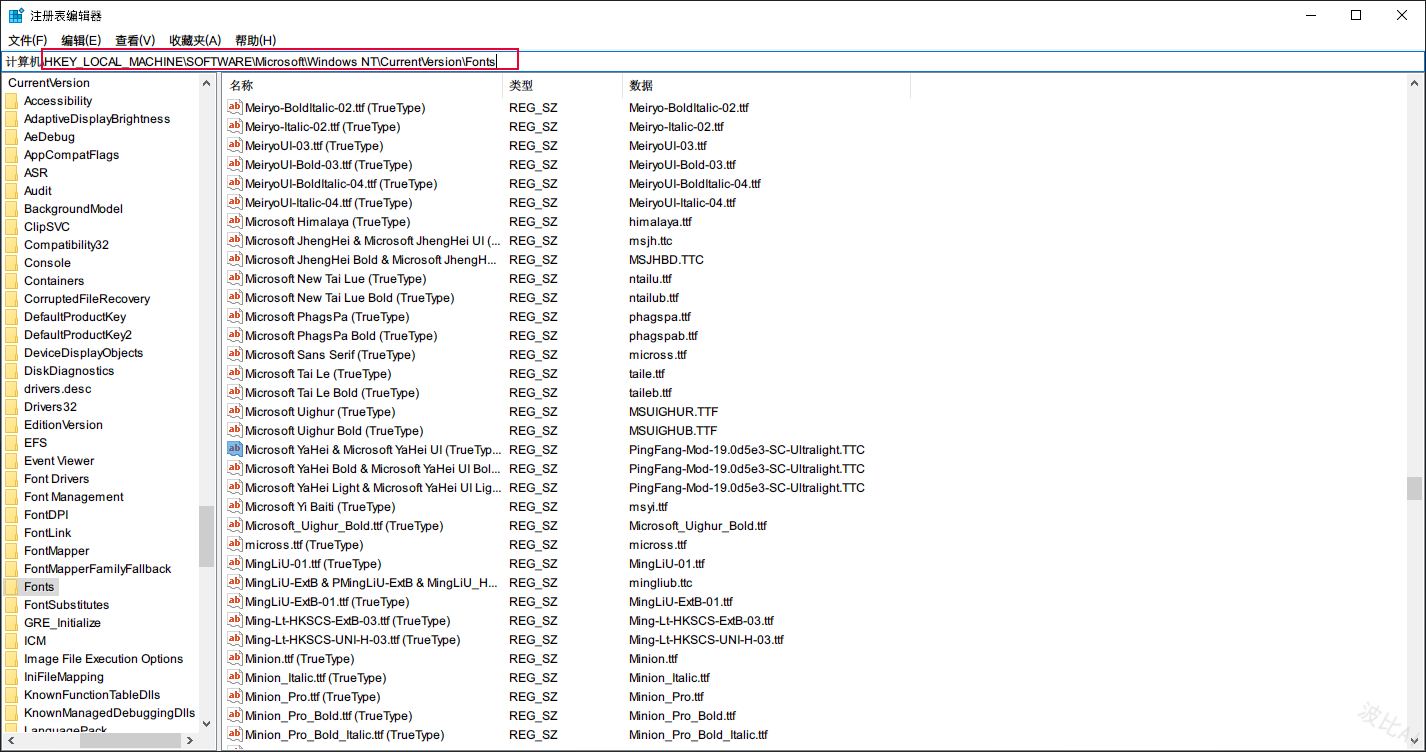Click the folder icon of Accessibility key
1426x752 pixels.
(x=12, y=101)
